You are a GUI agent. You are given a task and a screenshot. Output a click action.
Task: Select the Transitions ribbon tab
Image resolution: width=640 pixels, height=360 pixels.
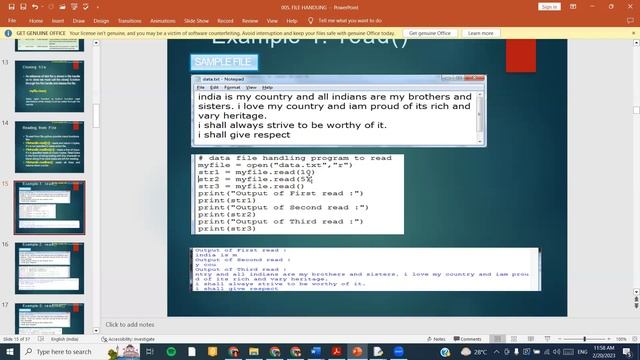[129, 20]
